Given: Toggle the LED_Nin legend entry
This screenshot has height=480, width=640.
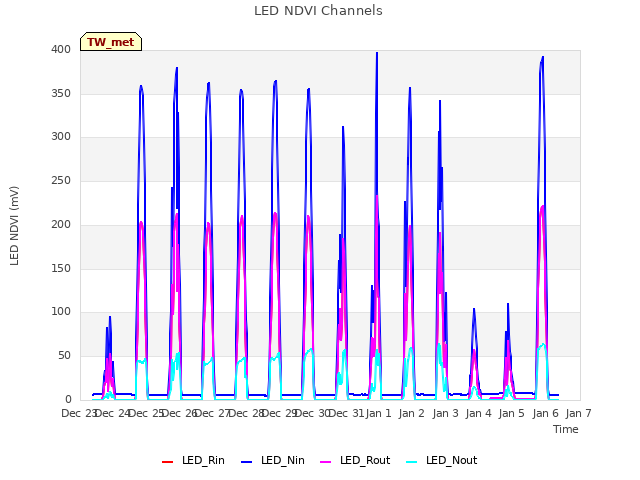Looking at the screenshot, I should coord(273,461).
